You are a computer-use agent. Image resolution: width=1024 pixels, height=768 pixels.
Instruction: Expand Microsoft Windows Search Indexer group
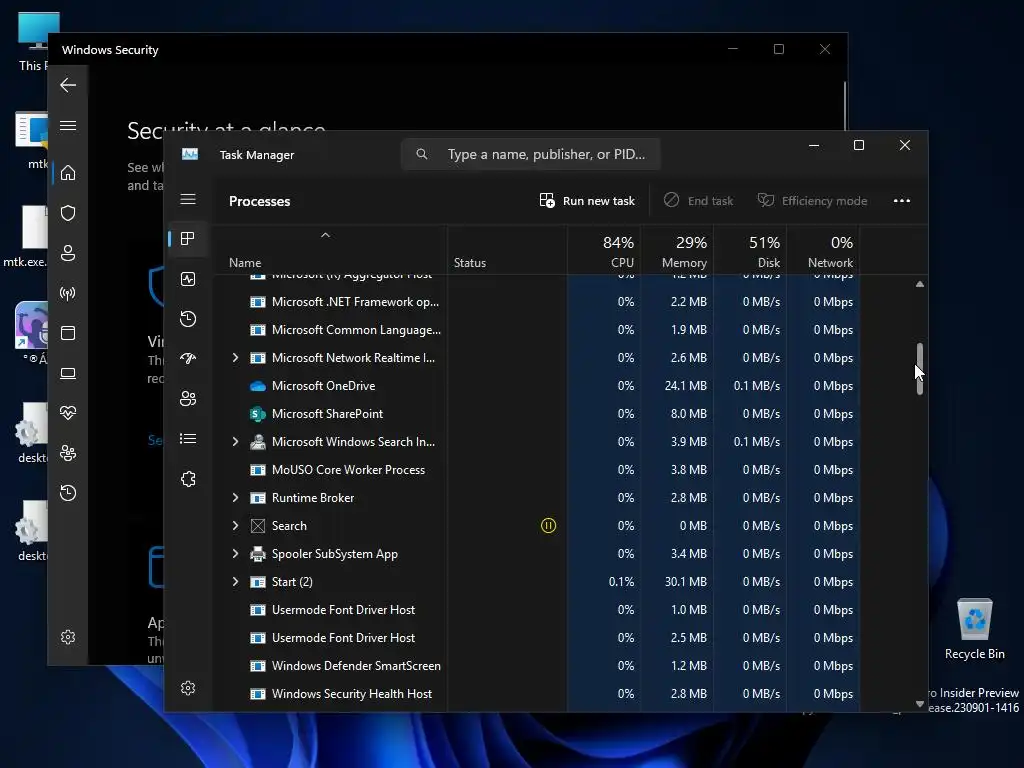(x=235, y=442)
